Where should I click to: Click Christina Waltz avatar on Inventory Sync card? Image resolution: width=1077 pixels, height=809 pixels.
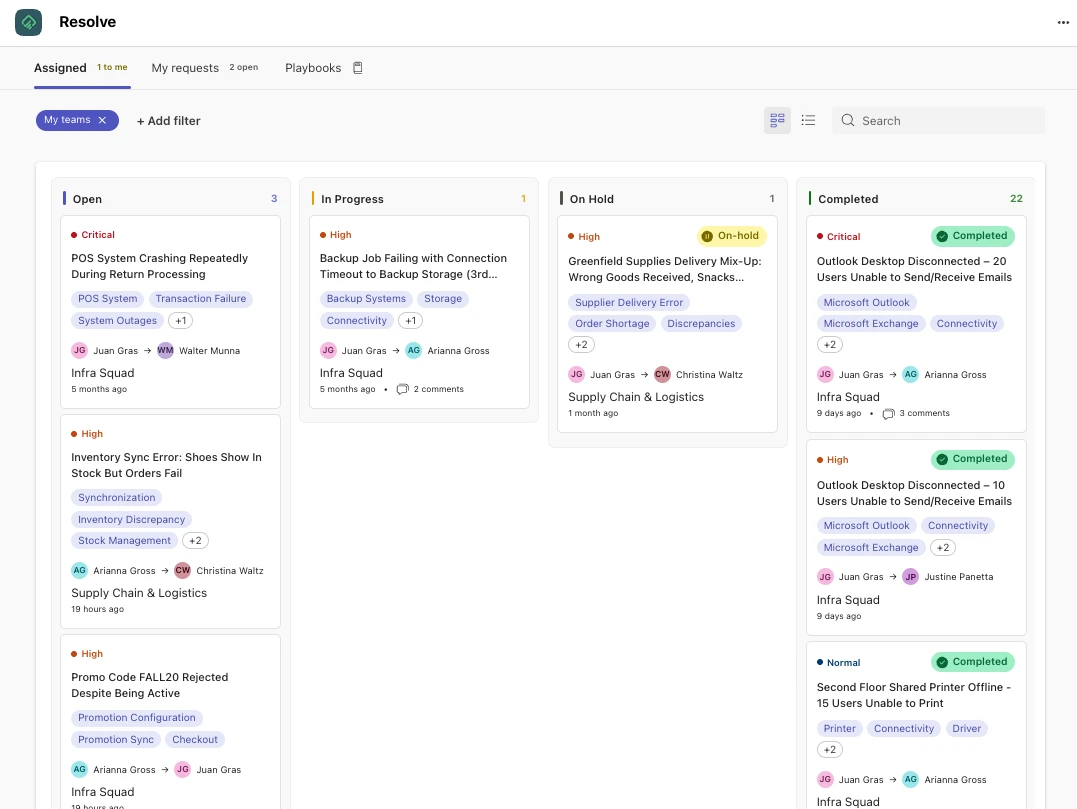point(183,570)
